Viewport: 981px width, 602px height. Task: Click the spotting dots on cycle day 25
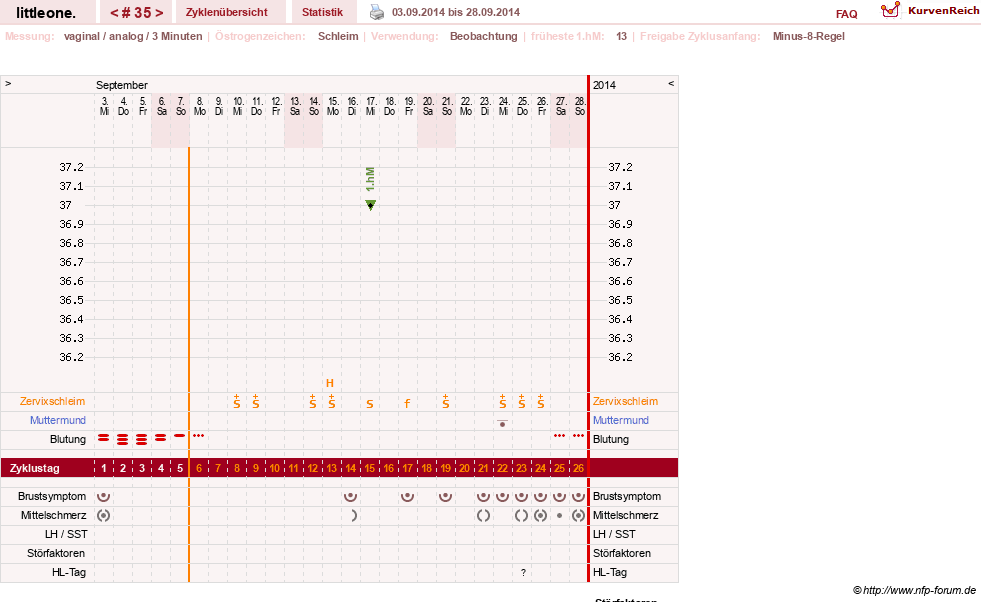click(x=559, y=436)
